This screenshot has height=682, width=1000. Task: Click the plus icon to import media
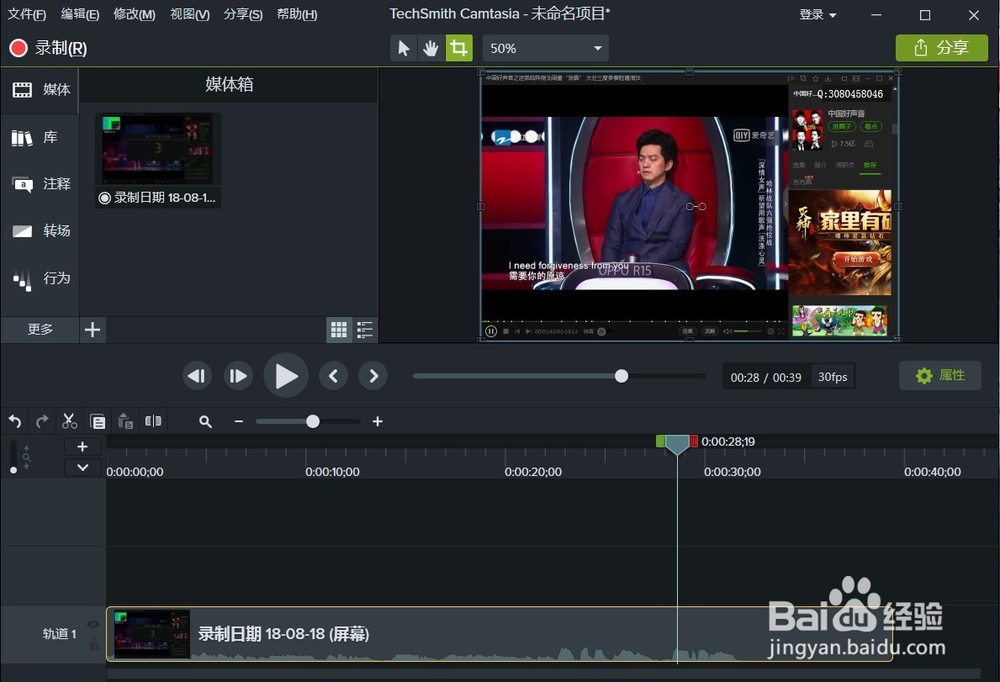(92, 329)
